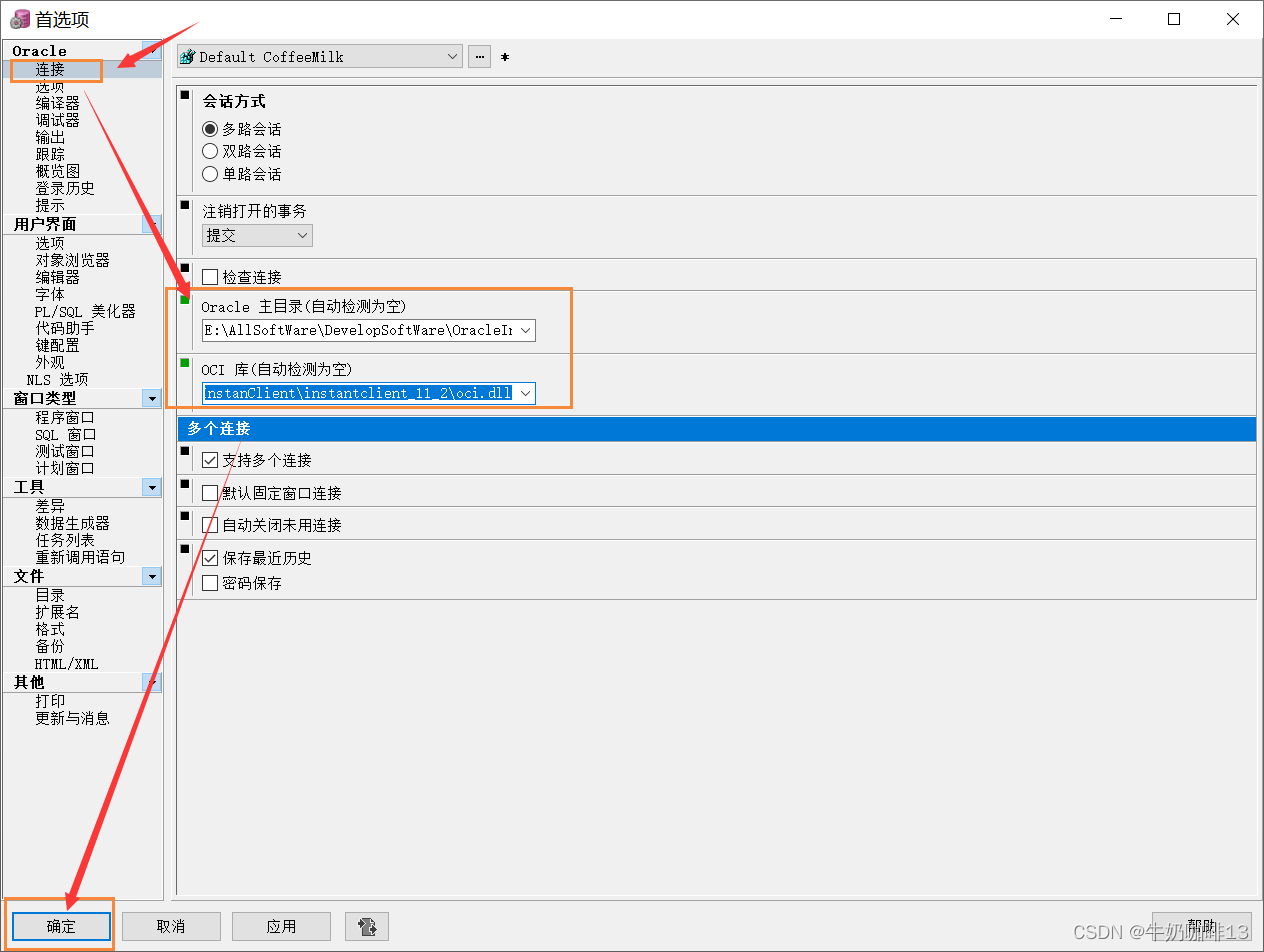Collapse the 窗口类型 section in sidebar
The height and width of the screenshot is (952, 1264).
click(x=151, y=398)
